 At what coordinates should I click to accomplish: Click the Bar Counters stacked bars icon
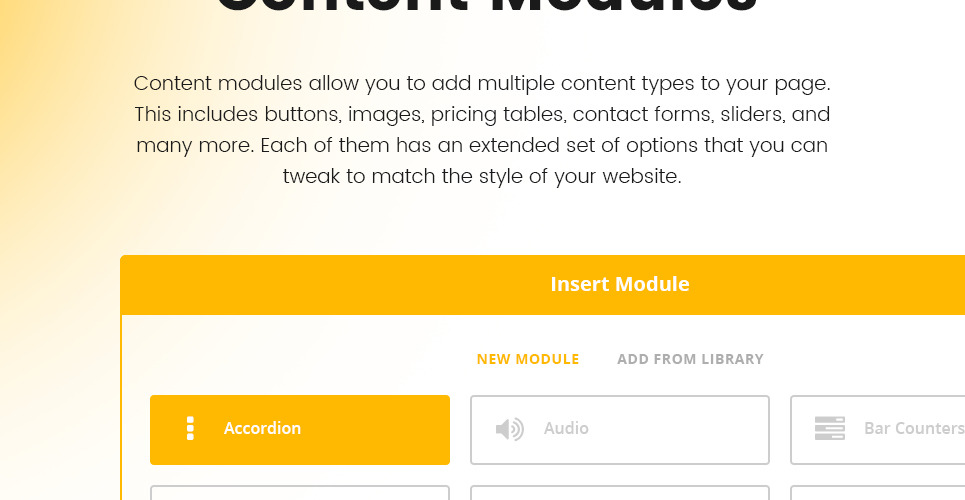[x=829, y=429]
